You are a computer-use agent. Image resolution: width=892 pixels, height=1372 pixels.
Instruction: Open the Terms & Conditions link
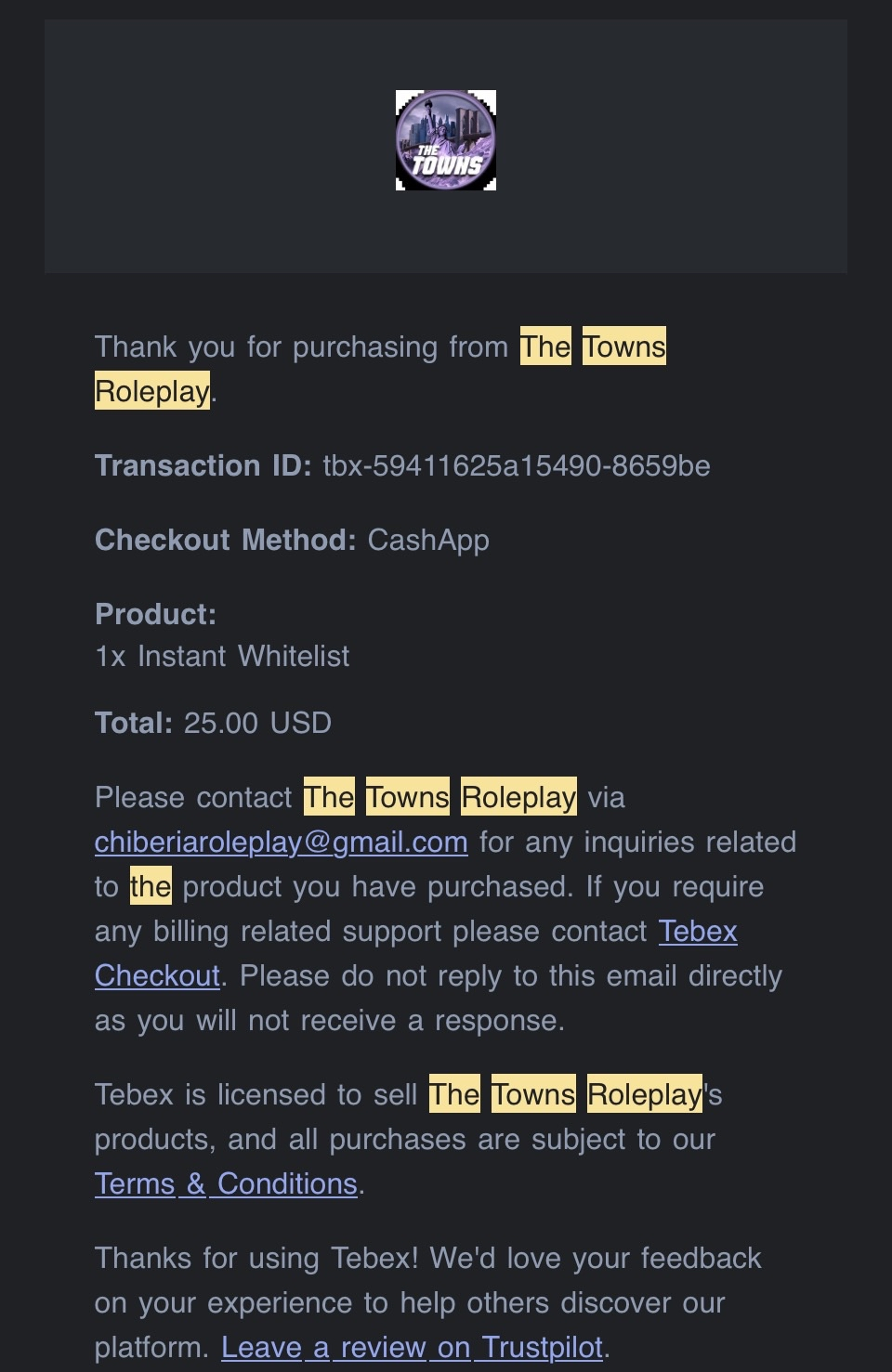tap(226, 1183)
